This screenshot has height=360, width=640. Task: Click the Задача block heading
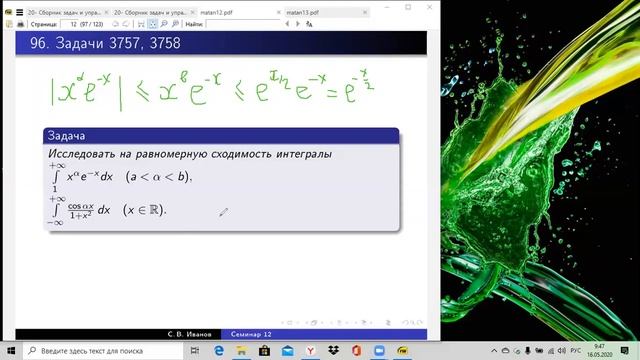(x=66, y=136)
